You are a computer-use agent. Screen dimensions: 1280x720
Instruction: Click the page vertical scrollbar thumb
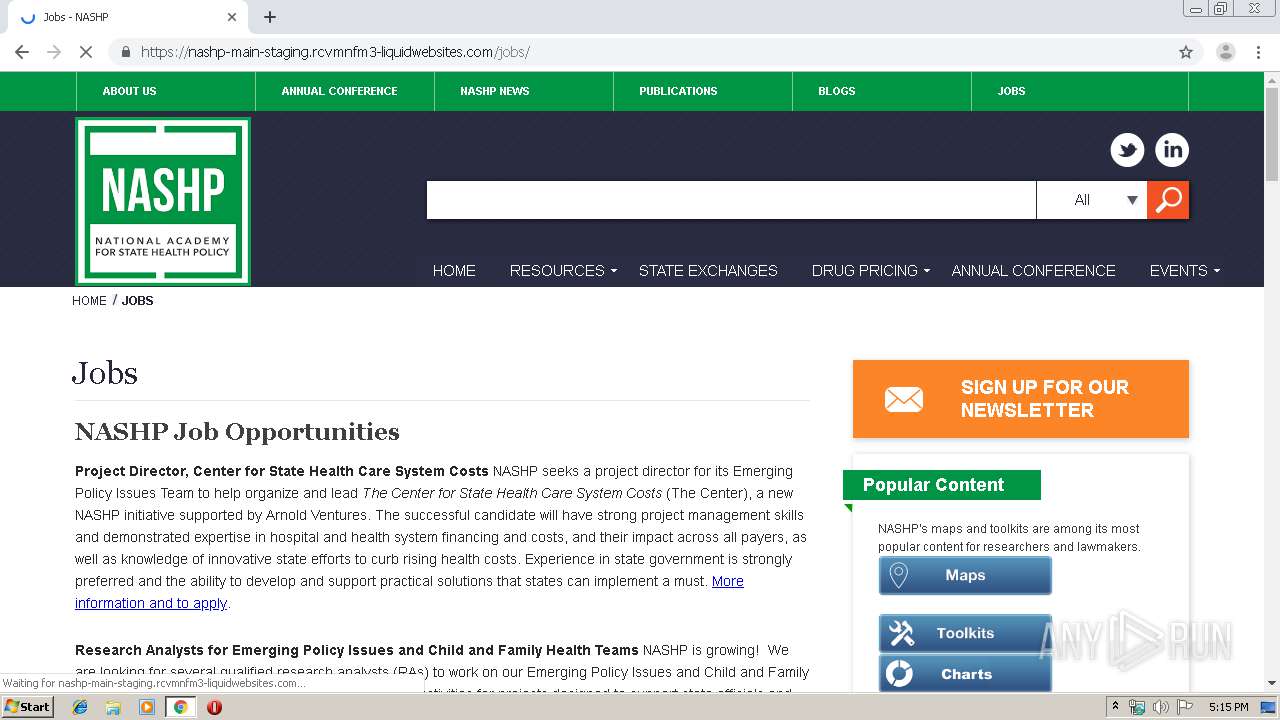(x=1271, y=133)
